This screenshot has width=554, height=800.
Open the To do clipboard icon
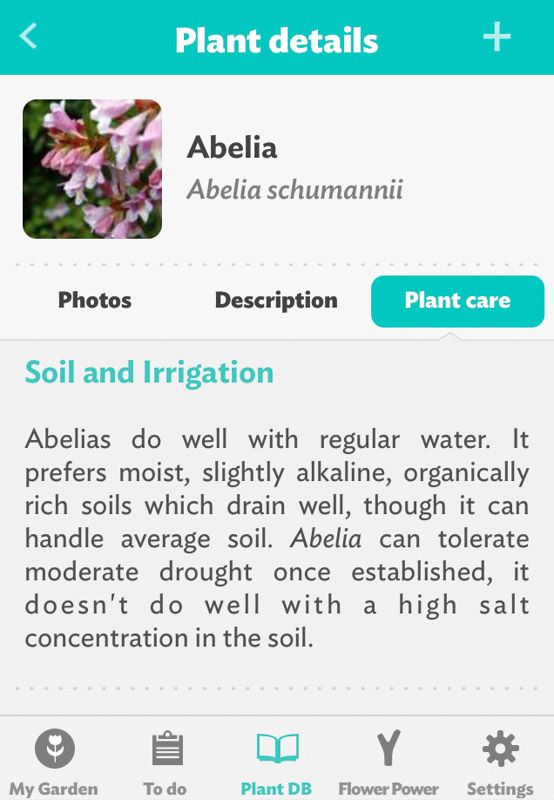[x=167, y=748]
